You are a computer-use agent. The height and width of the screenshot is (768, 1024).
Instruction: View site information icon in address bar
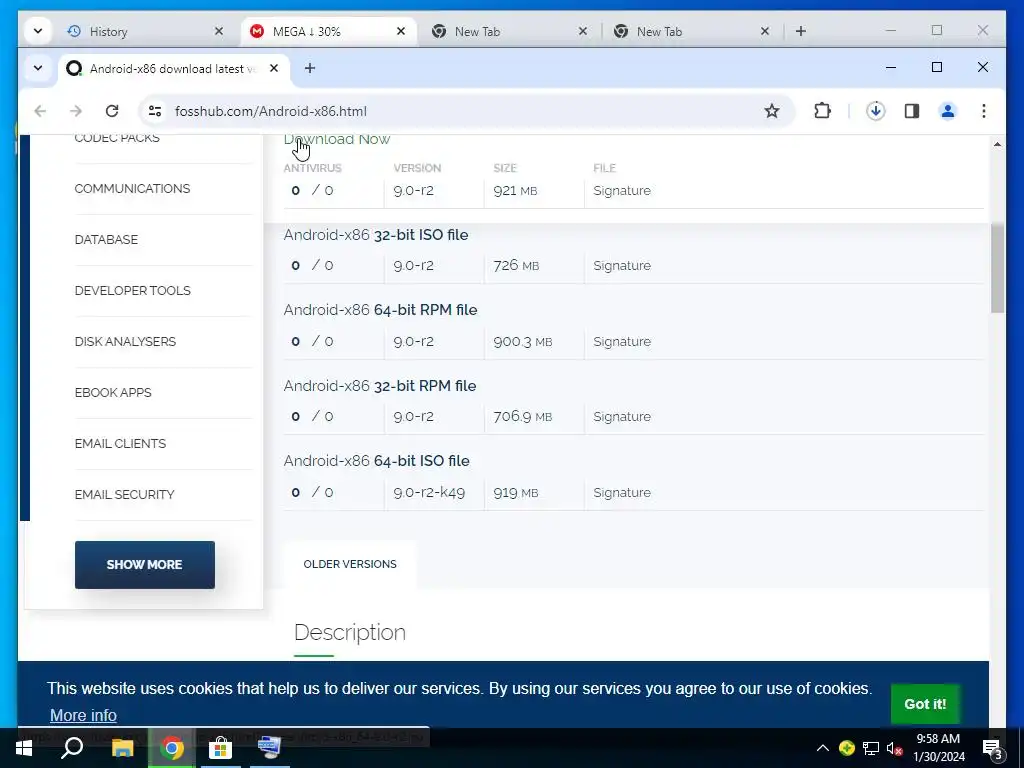click(x=155, y=111)
